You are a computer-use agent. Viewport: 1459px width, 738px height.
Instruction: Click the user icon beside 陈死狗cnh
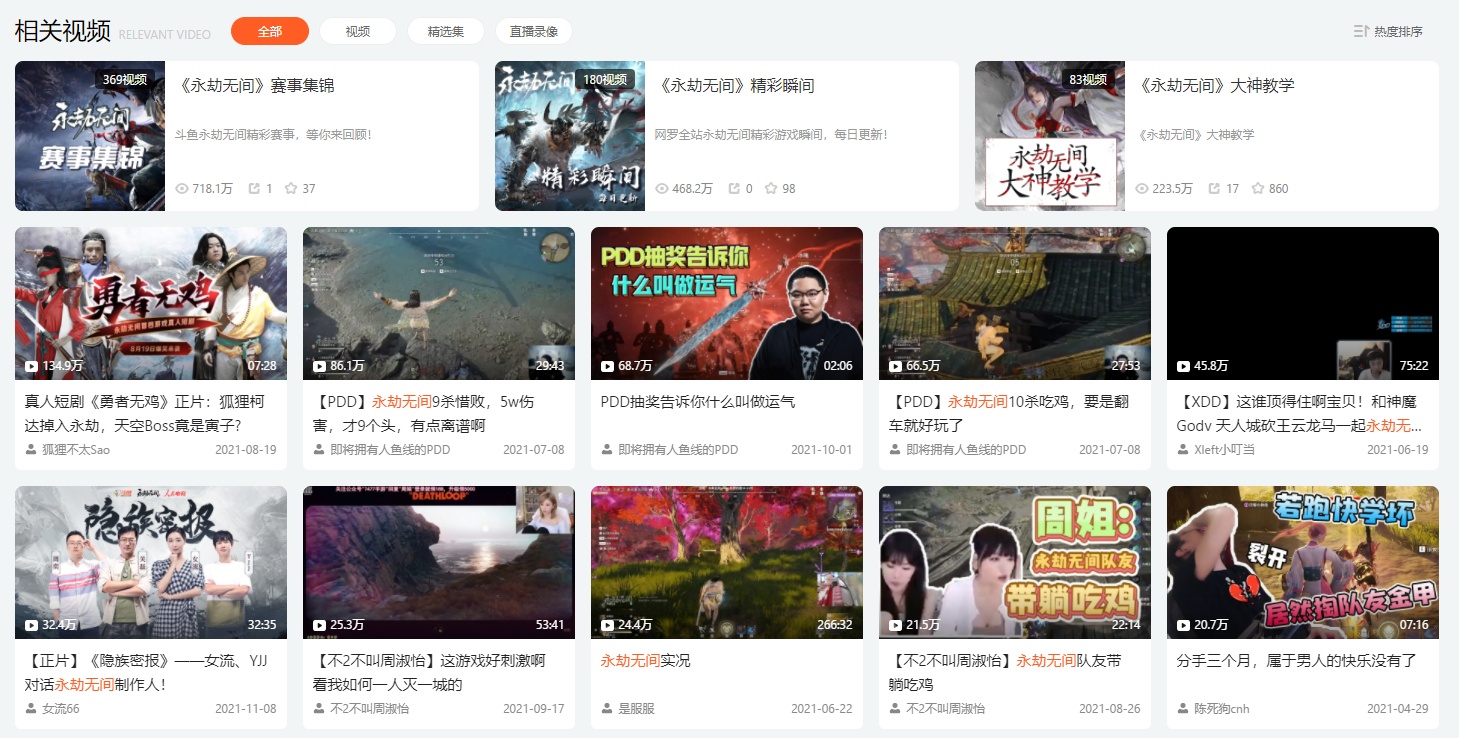pos(1184,708)
